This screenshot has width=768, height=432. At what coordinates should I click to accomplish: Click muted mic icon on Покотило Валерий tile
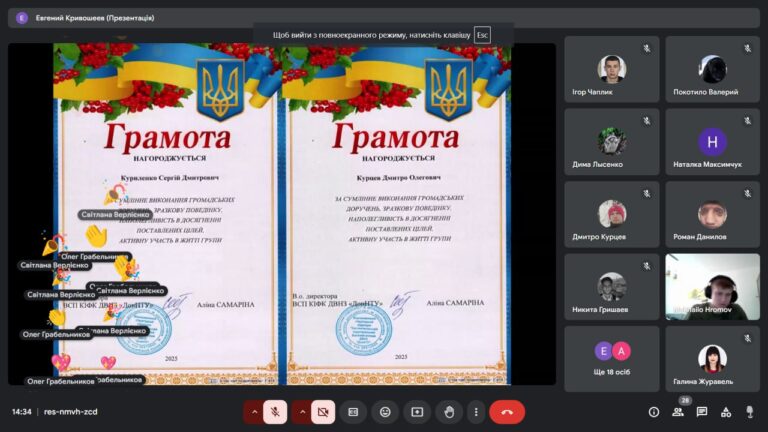click(747, 48)
